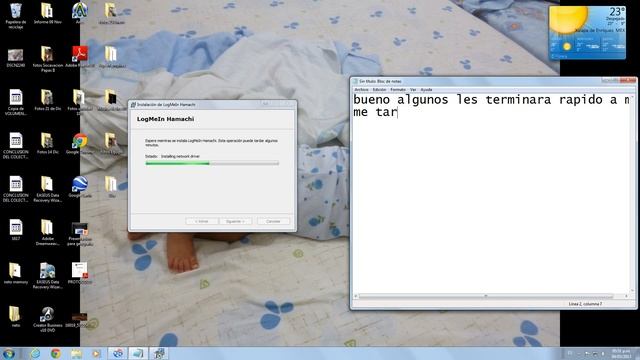Launch Google Earth from the desktop shortcut
The image size is (640, 360).
80,187
